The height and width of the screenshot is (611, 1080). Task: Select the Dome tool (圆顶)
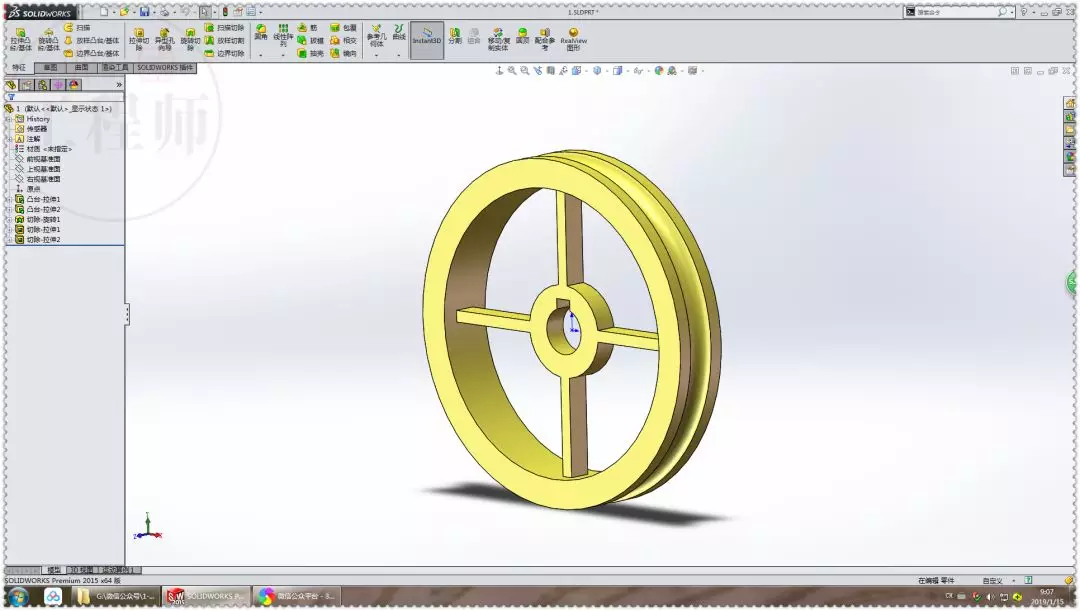(523, 36)
